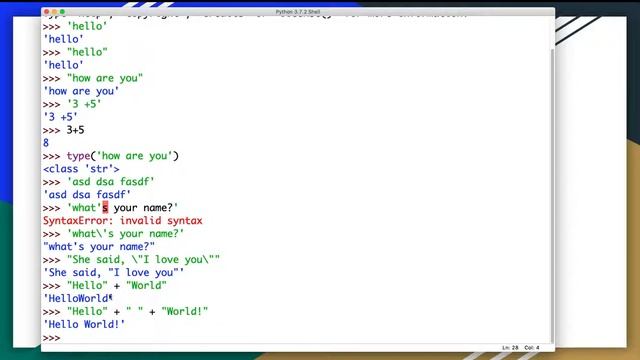
Task: Click the "Hello" + "World" input line
Action: coord(117,286)
